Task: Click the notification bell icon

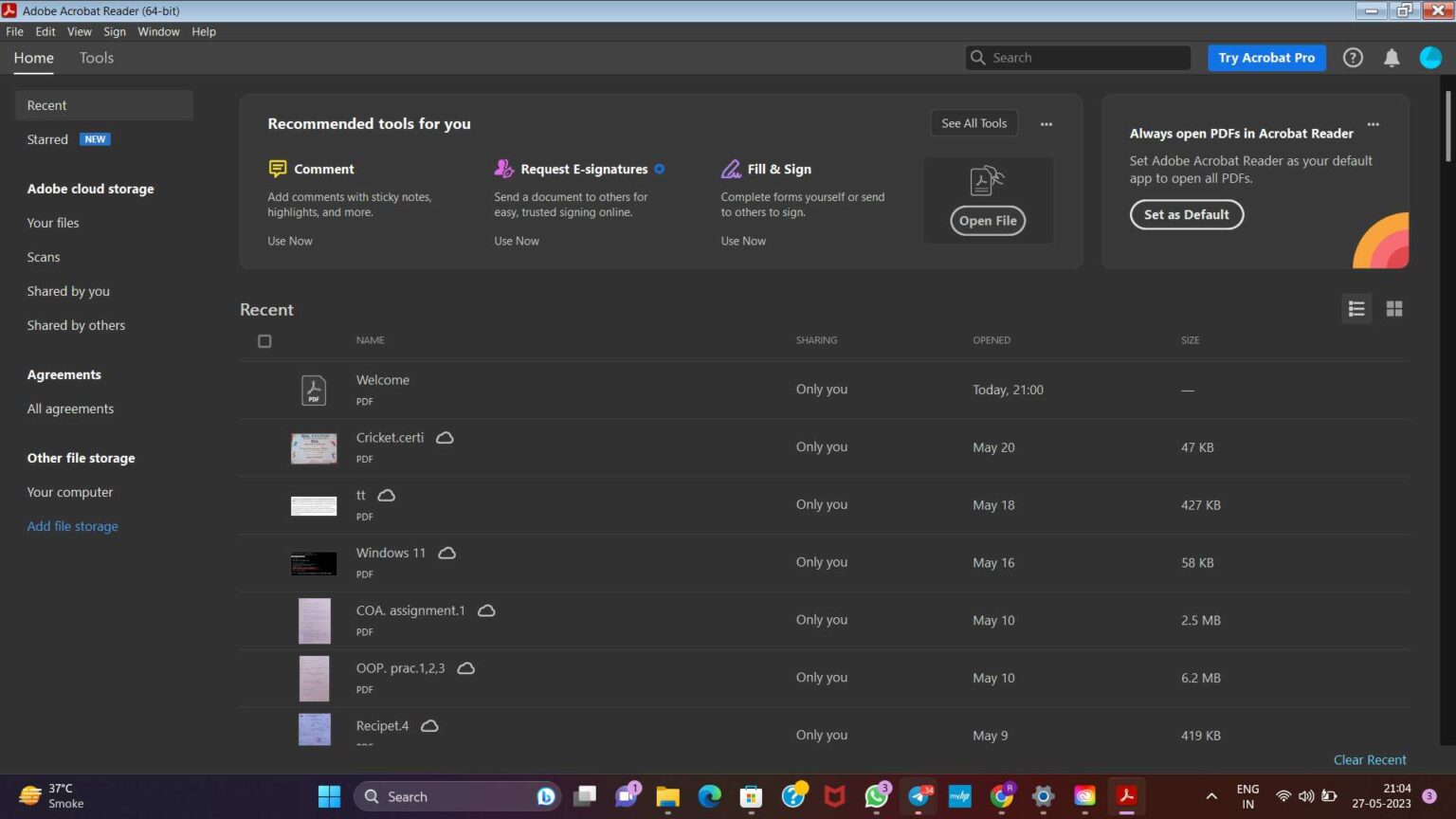Action: (x=1392, y=57)
